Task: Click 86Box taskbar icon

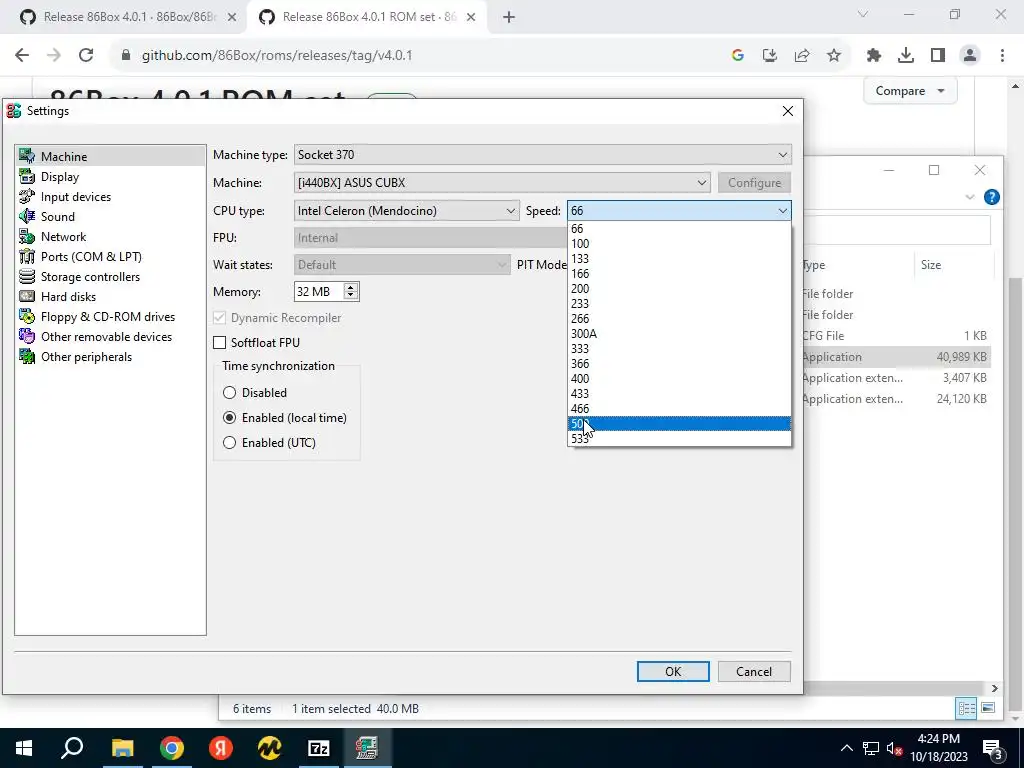Action: (367, 748)
